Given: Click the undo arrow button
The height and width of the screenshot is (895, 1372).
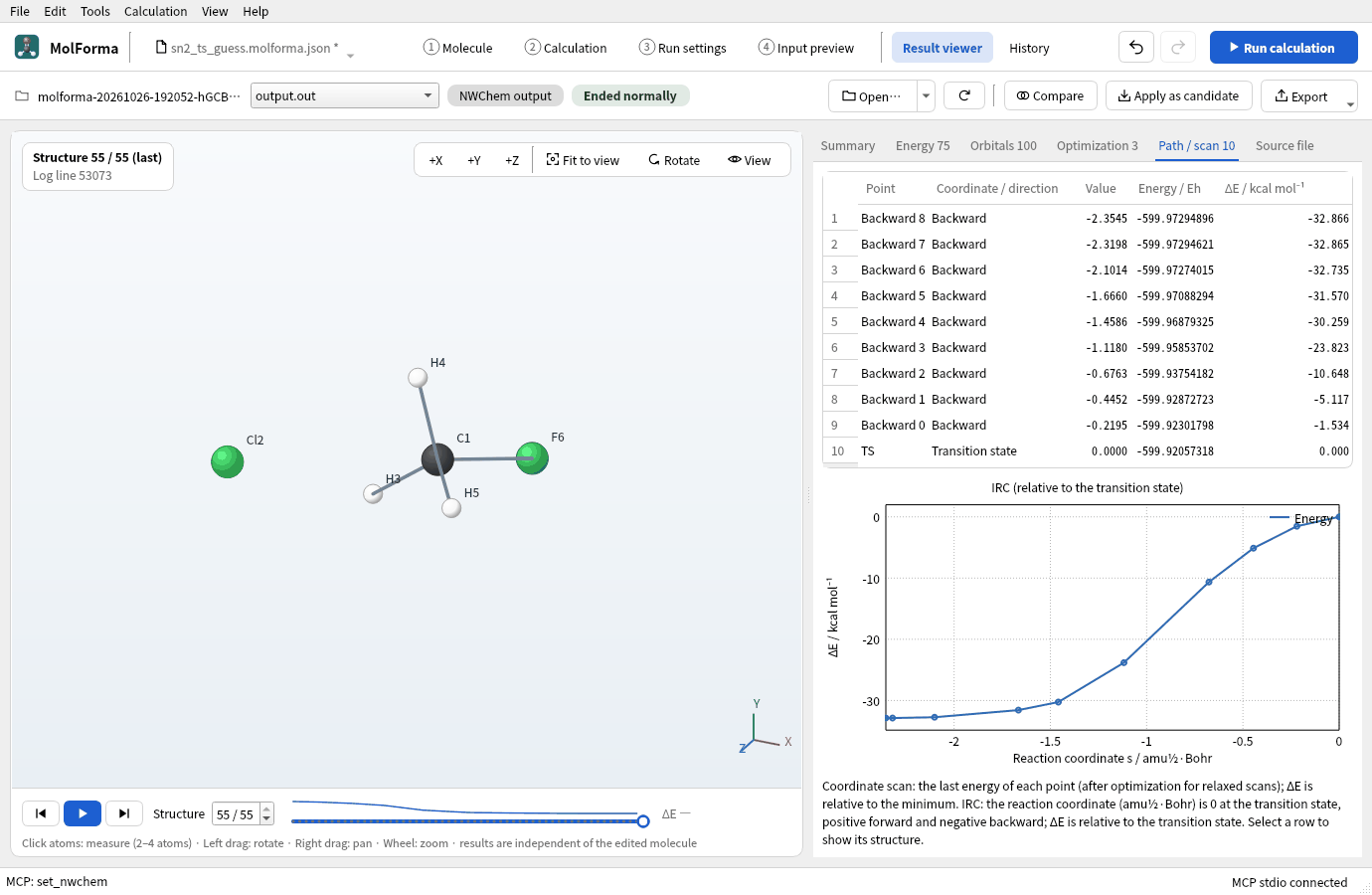Looking at the screenshot, I should (x=1136, y=47).
